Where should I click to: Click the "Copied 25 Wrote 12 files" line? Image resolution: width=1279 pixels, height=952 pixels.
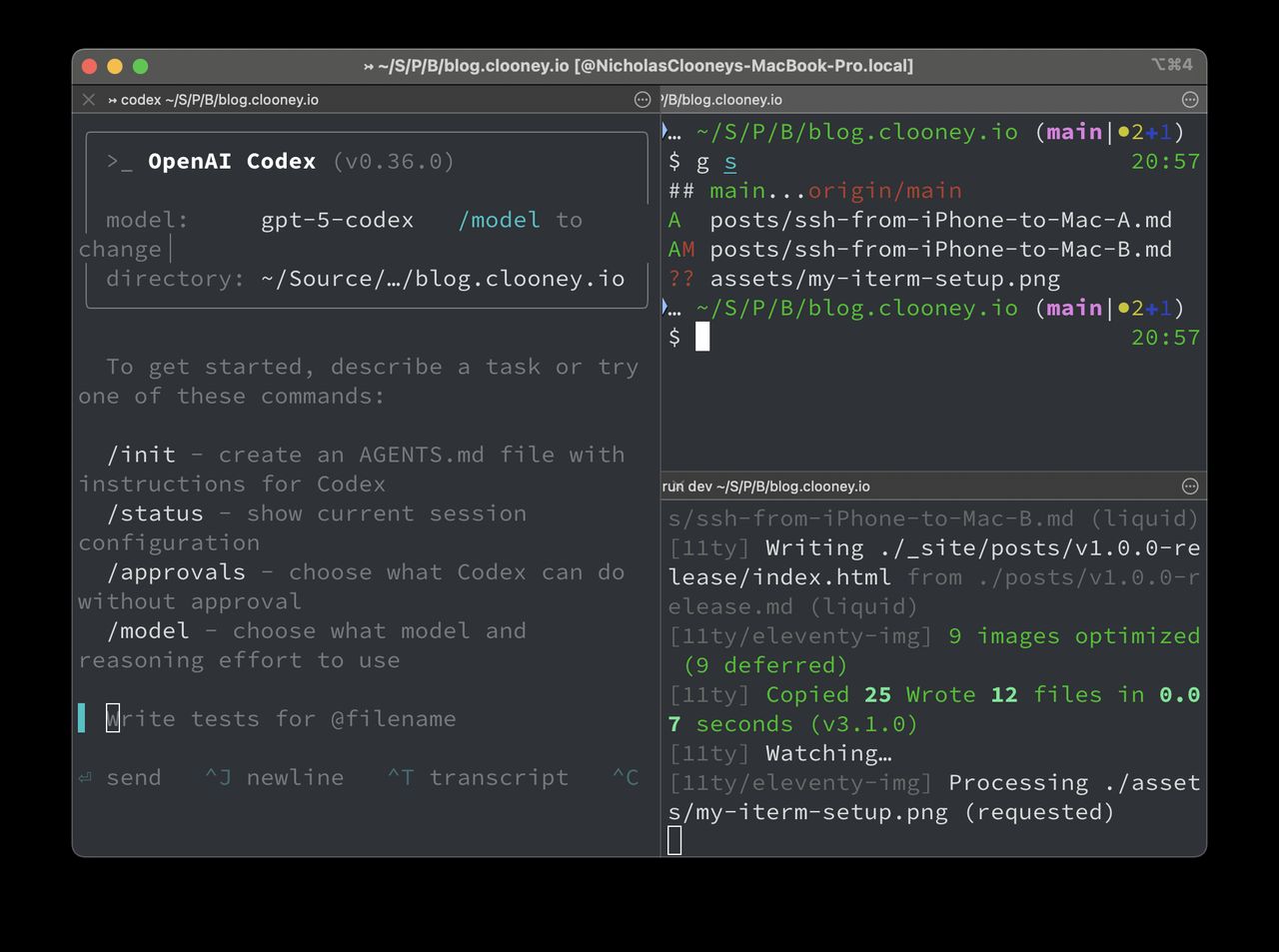tap(933, 709)
